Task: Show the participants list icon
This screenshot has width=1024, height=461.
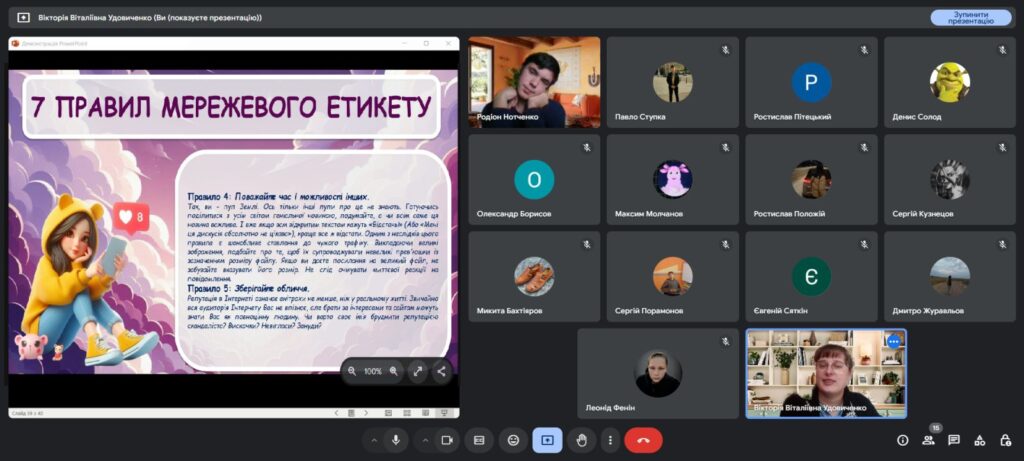Action: click(x=928, y=440)
